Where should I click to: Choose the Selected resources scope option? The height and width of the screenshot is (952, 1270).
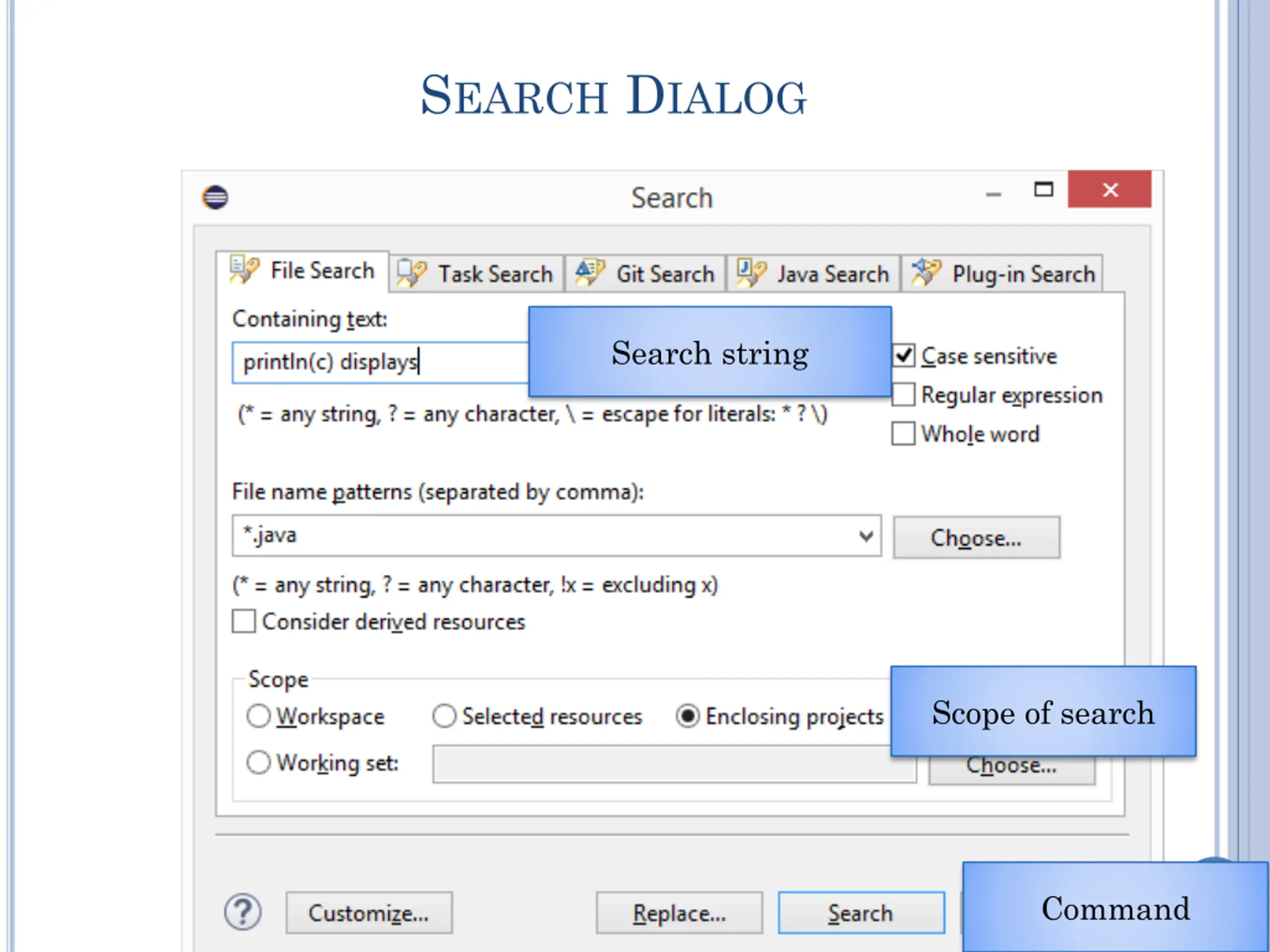point(444,716)
